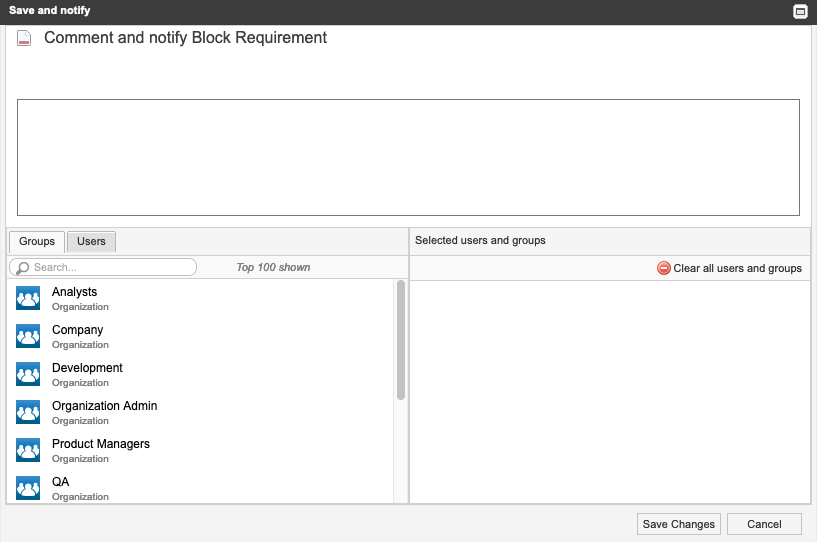This screenshot has width=817, height=542.
Task: Switch to the Users tab
Action: (x=91, y=241)
